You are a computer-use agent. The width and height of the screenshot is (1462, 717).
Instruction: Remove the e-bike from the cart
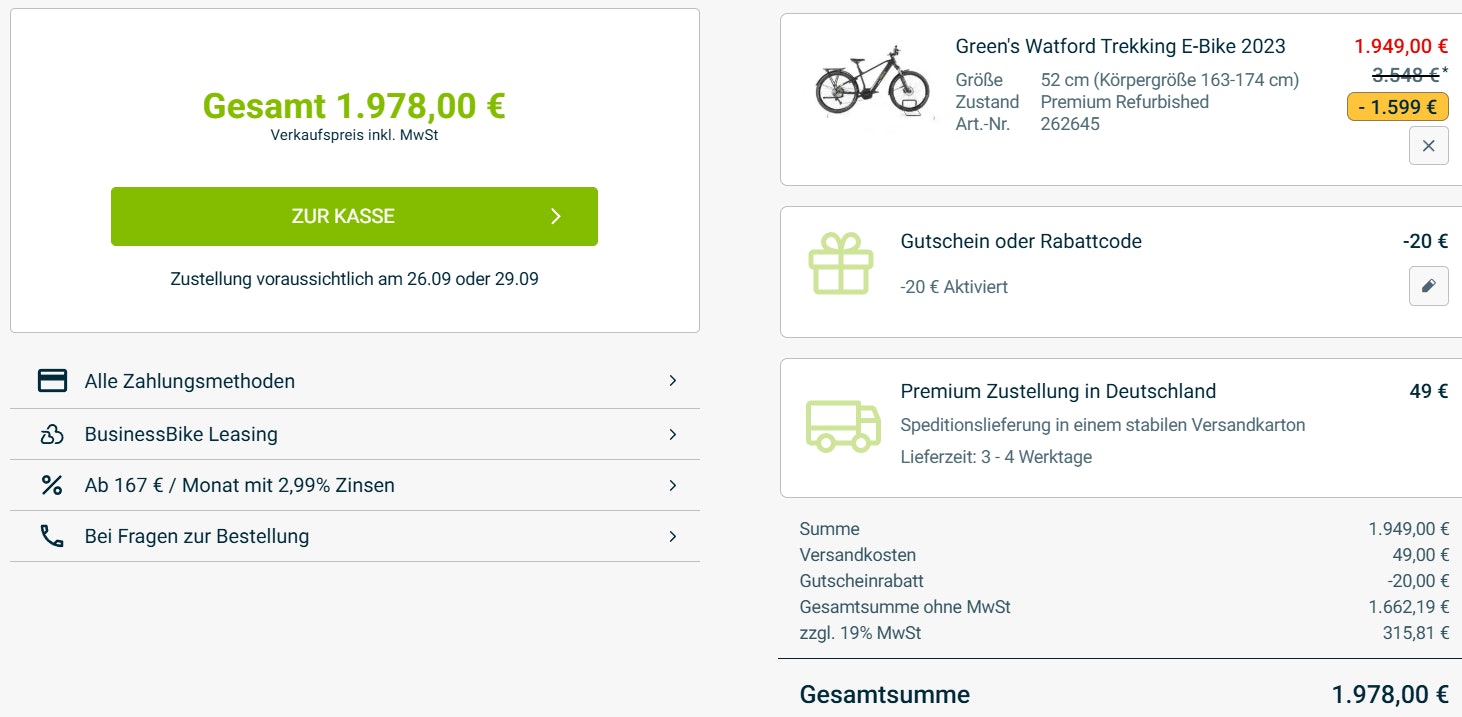pos(1428,146)
